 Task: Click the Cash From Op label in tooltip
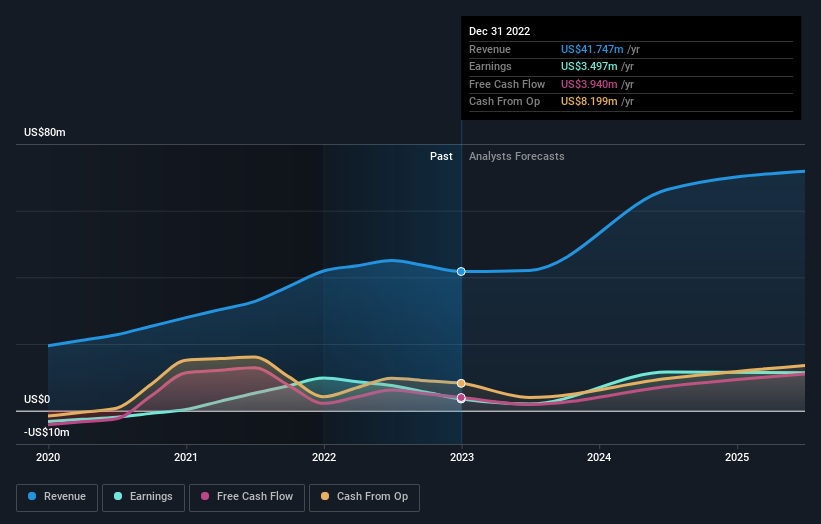pos(504,102)
